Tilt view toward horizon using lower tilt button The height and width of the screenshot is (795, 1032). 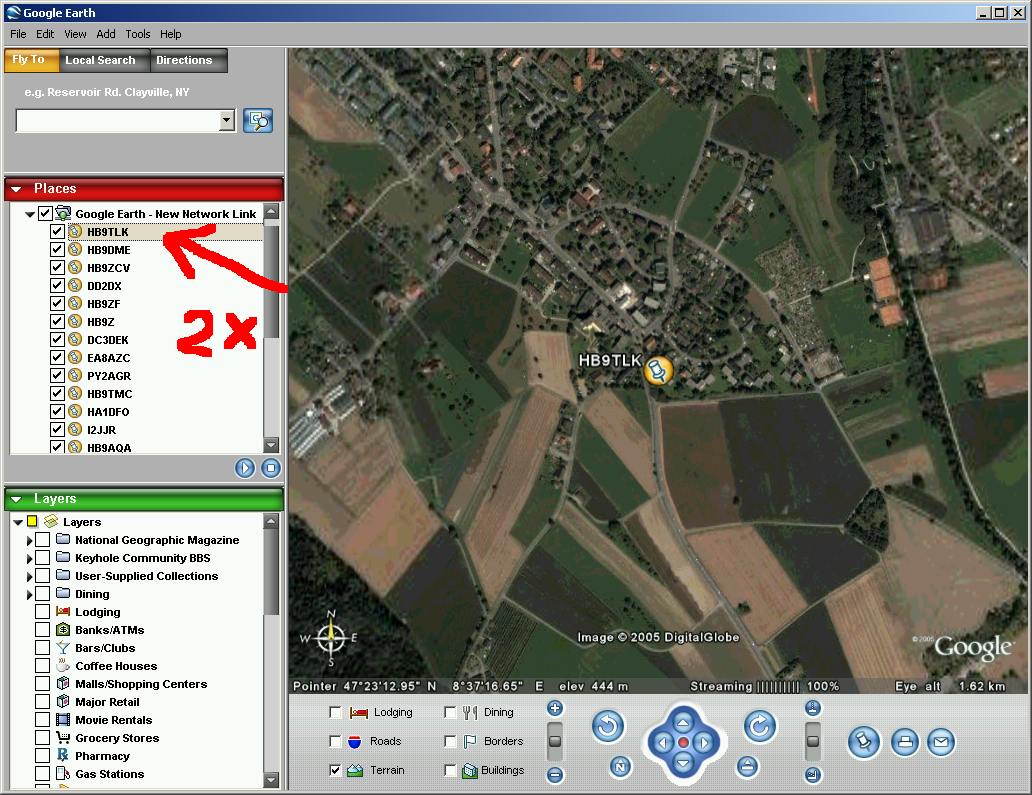click(x=813, y=775)
